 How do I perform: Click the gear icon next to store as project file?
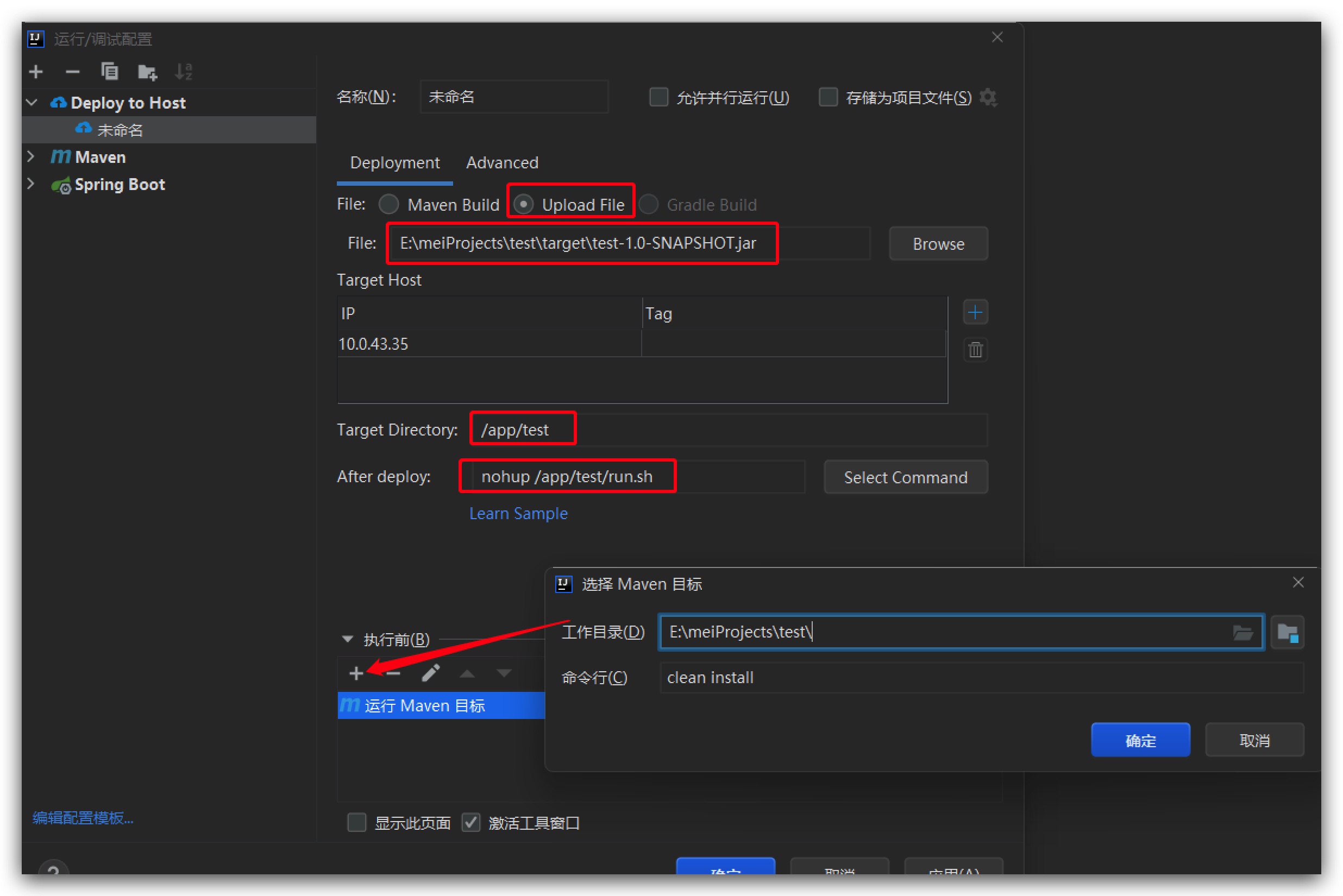[988, 98]
